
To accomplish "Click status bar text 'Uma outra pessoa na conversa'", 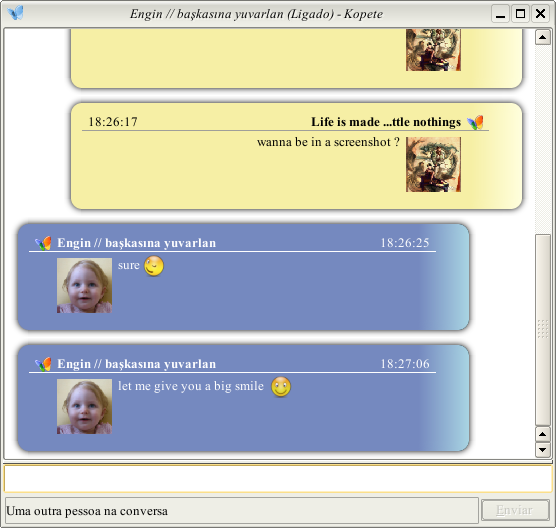I will click(87, 511).
